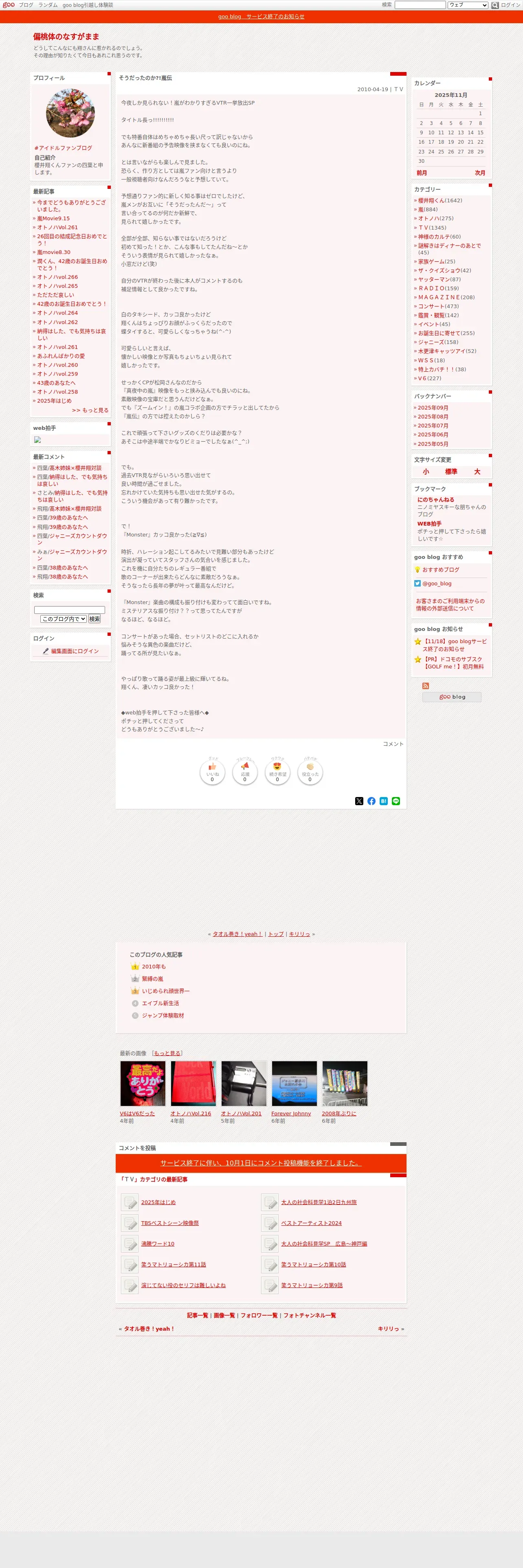
Task: Click the Twitter icon beside @goo_blog
Action: [418, 583]
